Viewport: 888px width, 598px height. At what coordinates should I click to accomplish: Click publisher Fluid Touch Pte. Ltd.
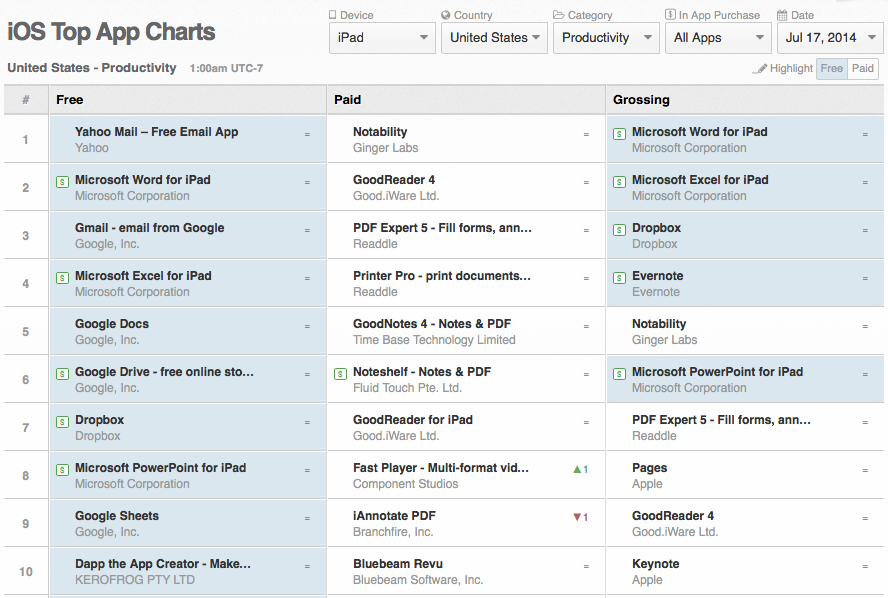(x=407, y=388)
